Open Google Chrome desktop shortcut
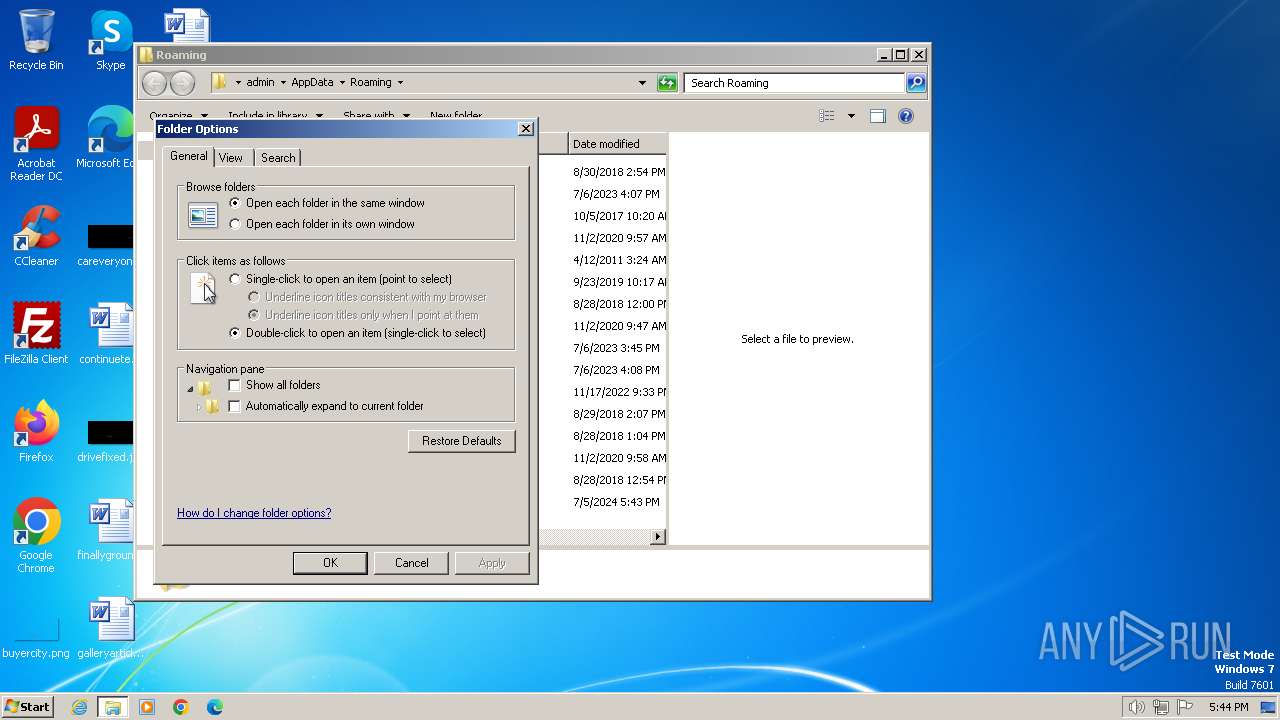Viewport: 1280px width, 720px height. pos(36,536)
